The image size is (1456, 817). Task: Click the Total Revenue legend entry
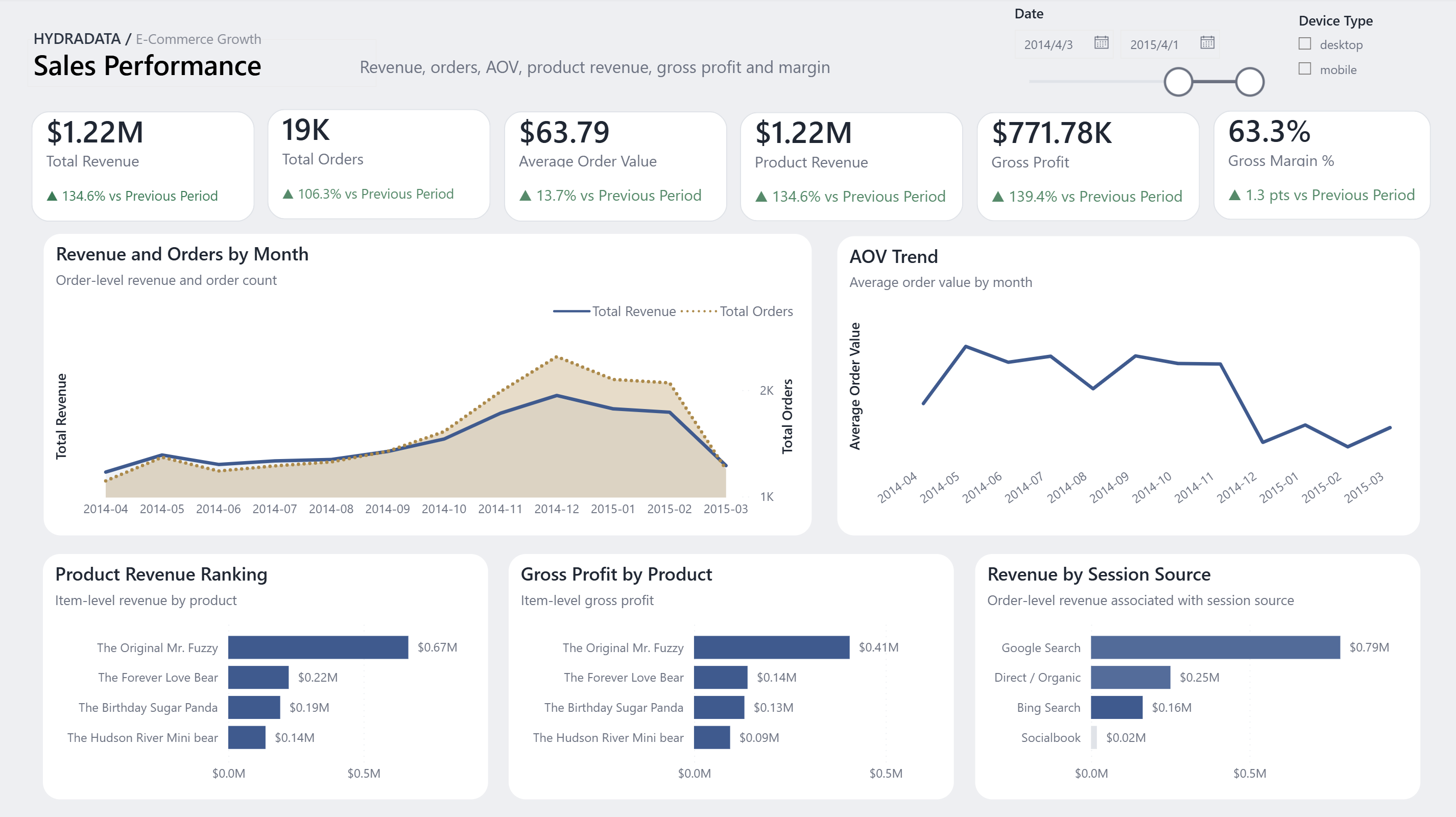(x=614, y=311)
